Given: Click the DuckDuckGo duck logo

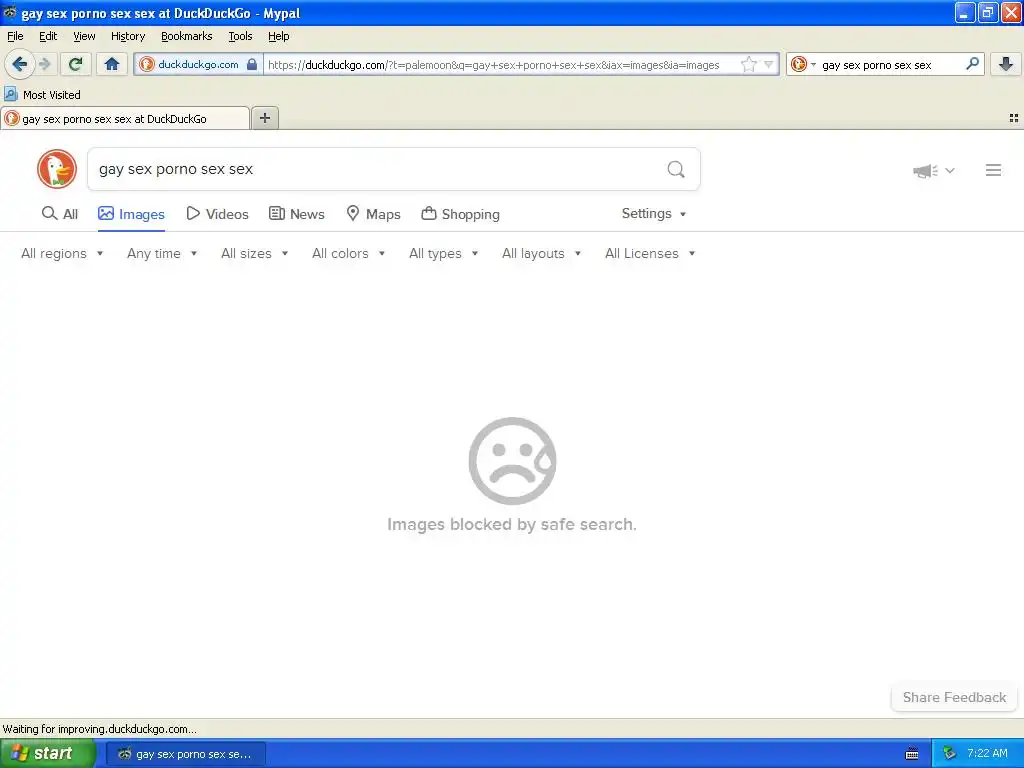Looking at the screenshot, I should (57, 169).
